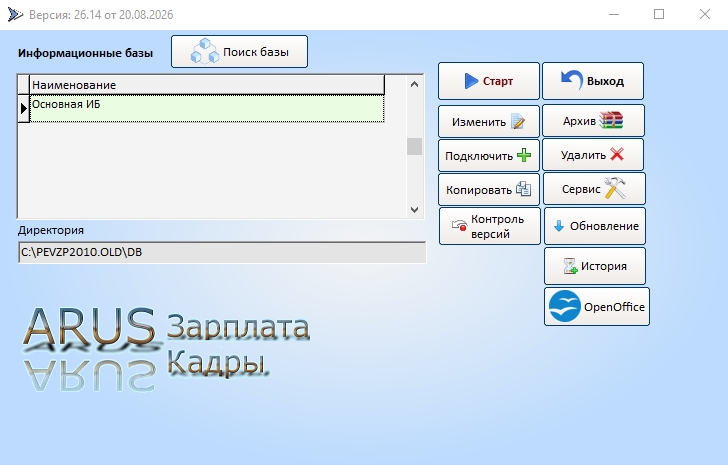
Task: Click the Подключить button label
Action: pos(479,156)
